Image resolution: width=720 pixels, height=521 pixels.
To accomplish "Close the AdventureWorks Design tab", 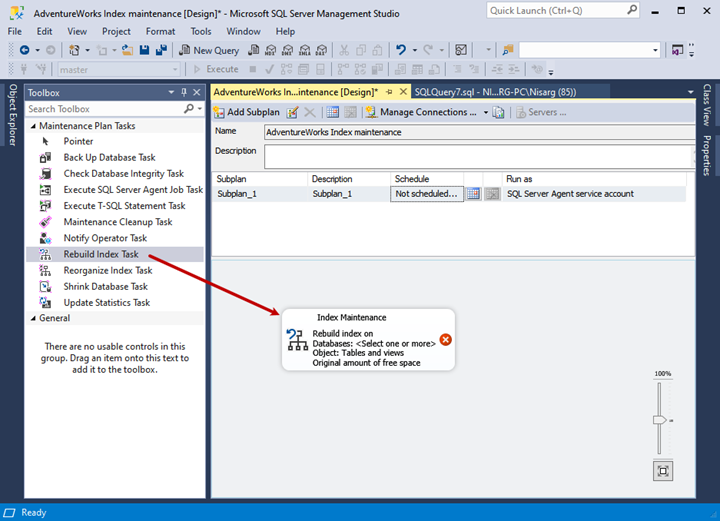I will coord(403,92).
